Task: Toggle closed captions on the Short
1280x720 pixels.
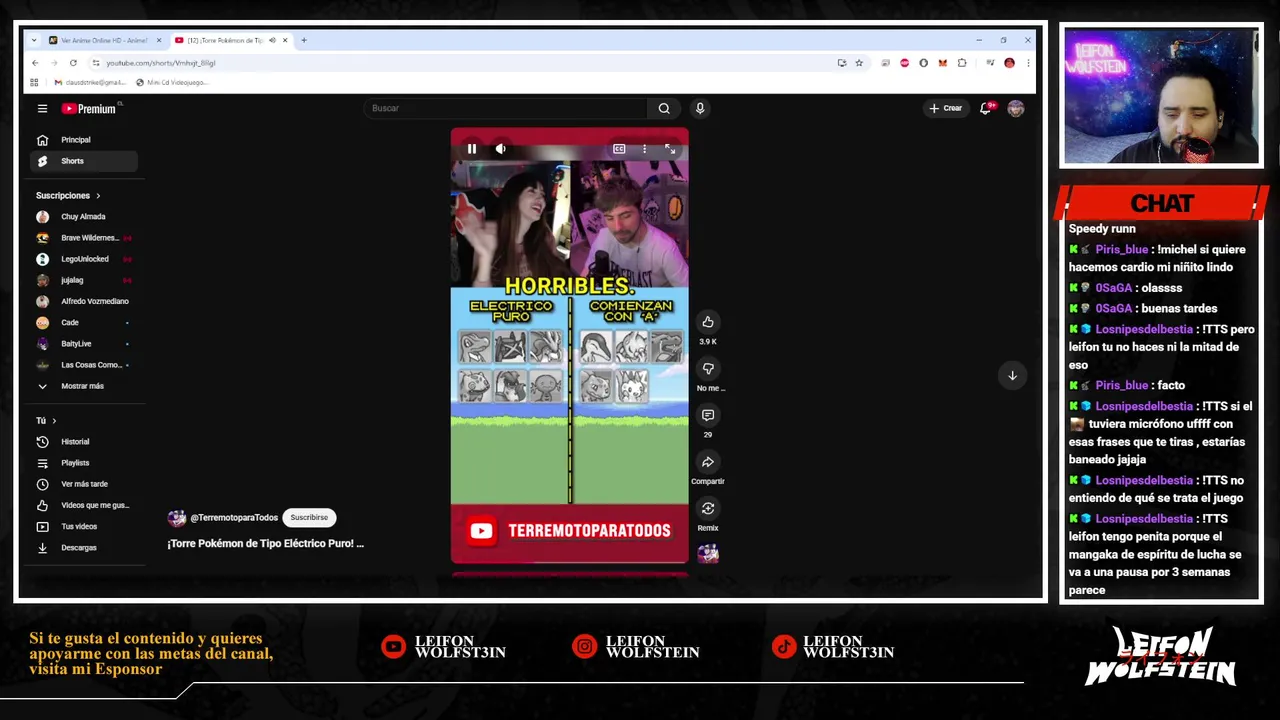Action: [x=619, y=149]
